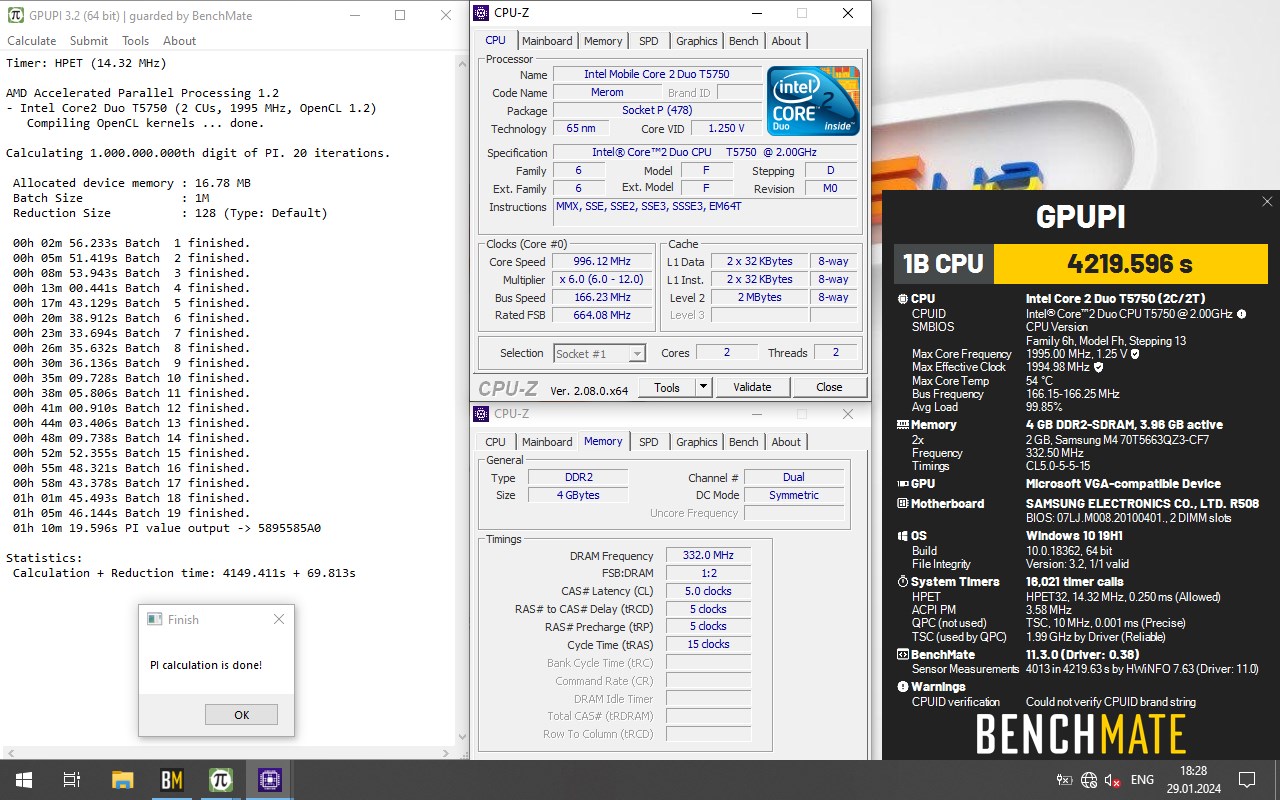Click the CPUID warning info icon in BenchMate

coord(1241,313)
